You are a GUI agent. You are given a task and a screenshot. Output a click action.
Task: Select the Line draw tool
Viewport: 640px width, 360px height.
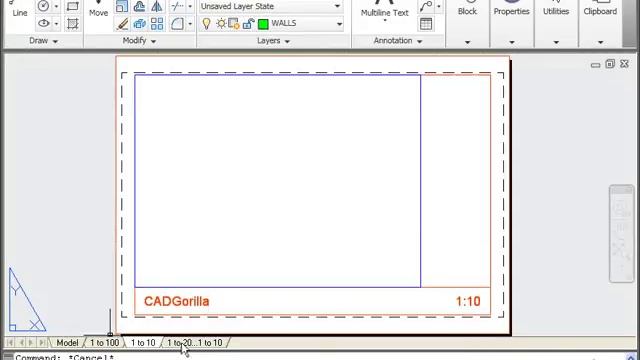click(x=19, y=9)
